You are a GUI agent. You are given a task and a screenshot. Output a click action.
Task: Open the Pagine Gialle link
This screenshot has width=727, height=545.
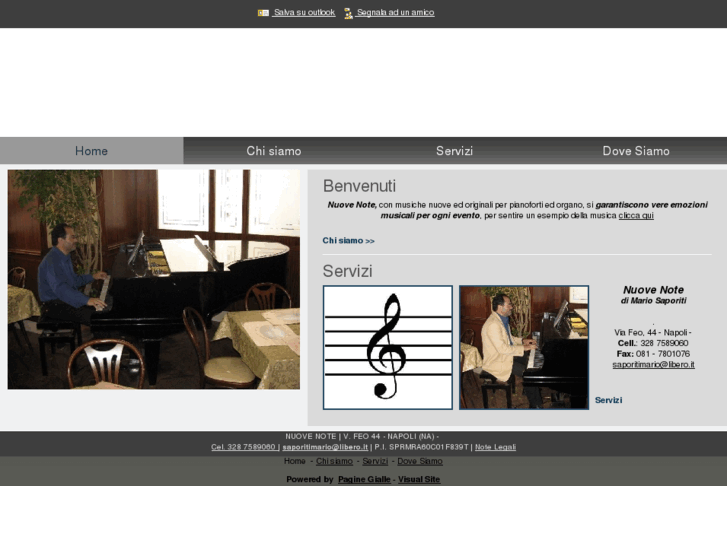(364, 479)
